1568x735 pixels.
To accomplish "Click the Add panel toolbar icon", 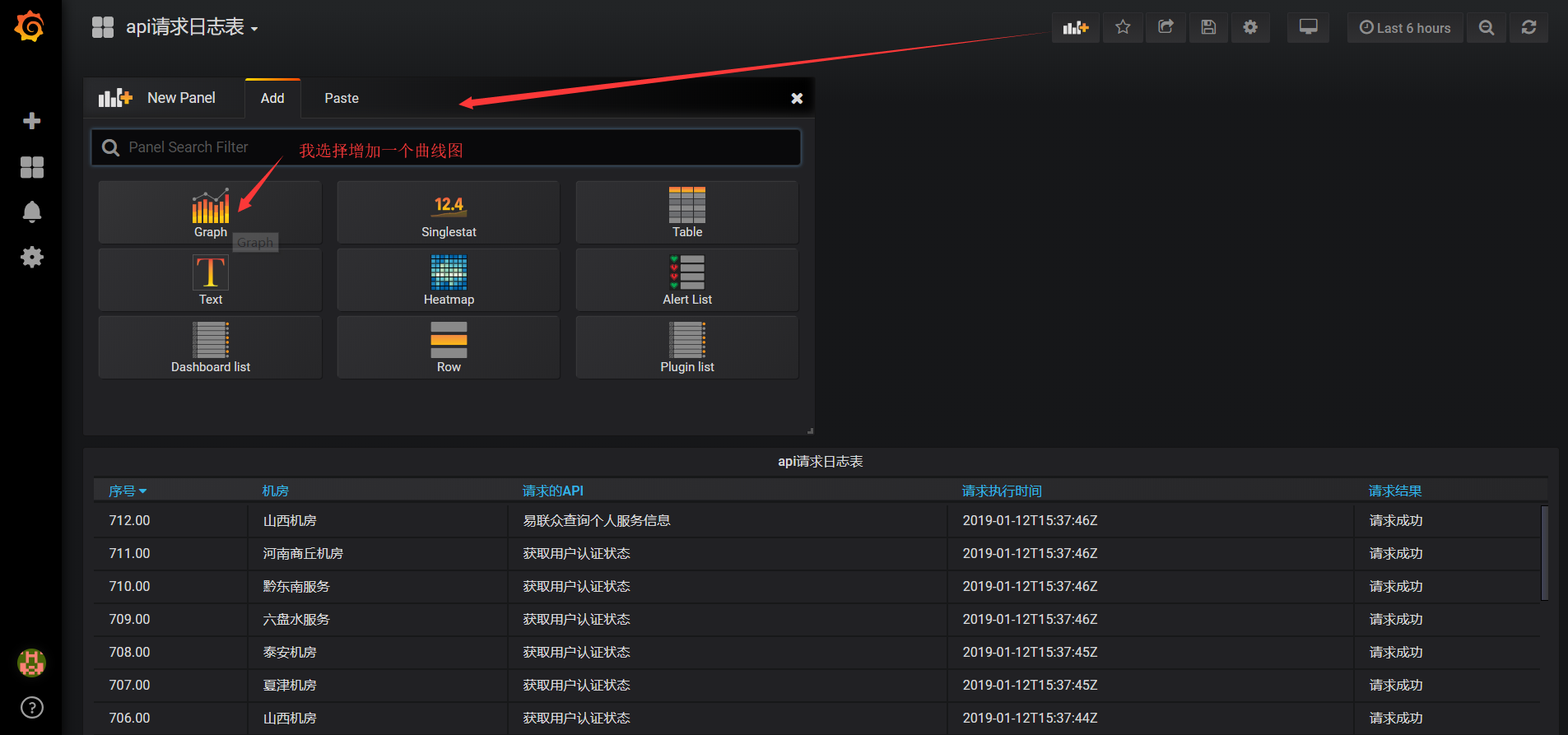I will click(1076, 28).
